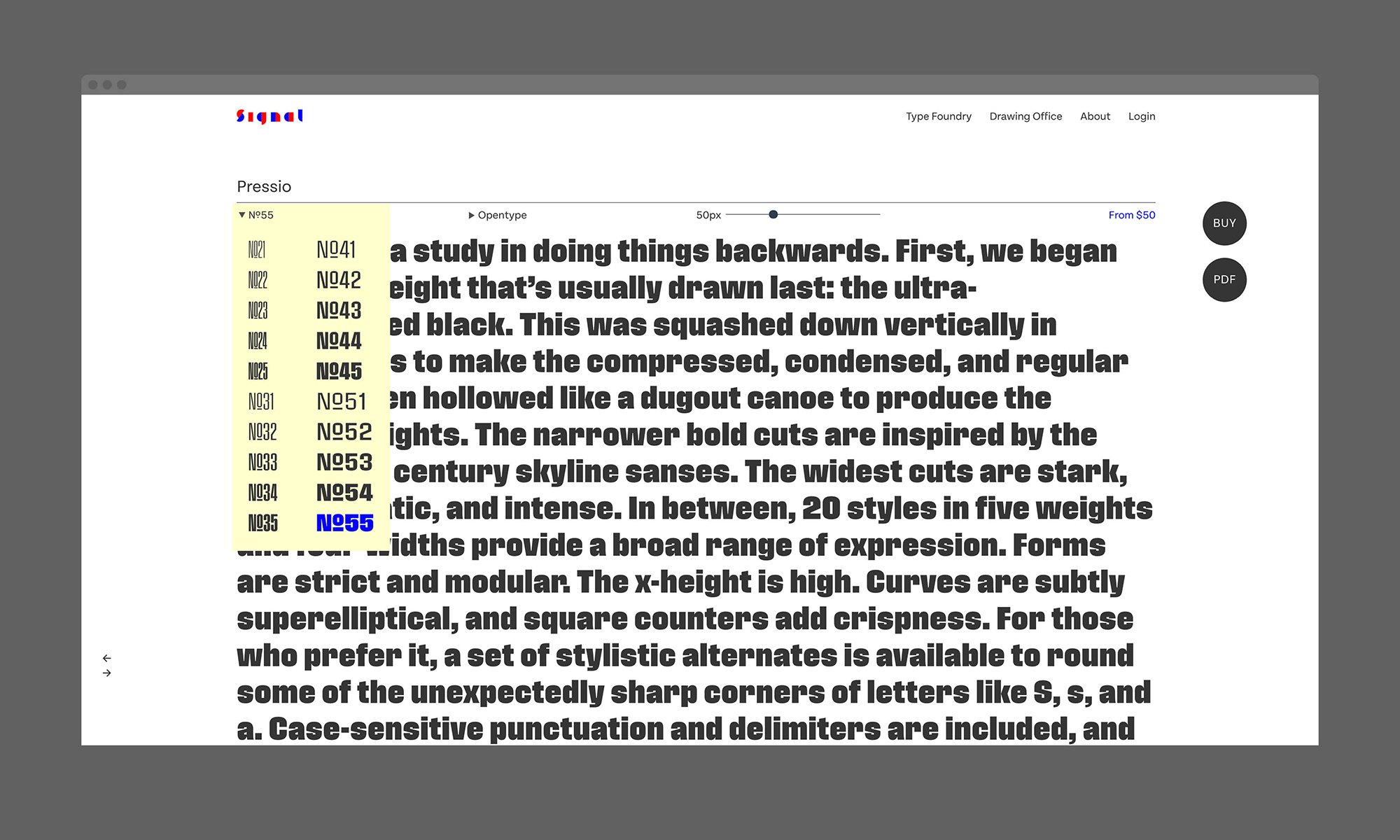Click the Signal logo

coord(269,116)
